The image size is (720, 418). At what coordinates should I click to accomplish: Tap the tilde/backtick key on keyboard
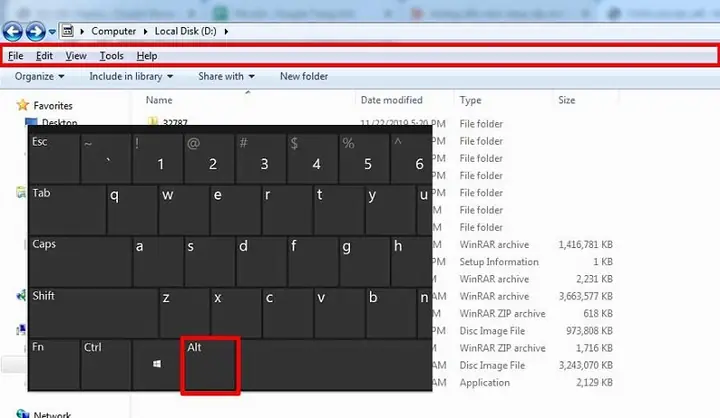[106, 158]
